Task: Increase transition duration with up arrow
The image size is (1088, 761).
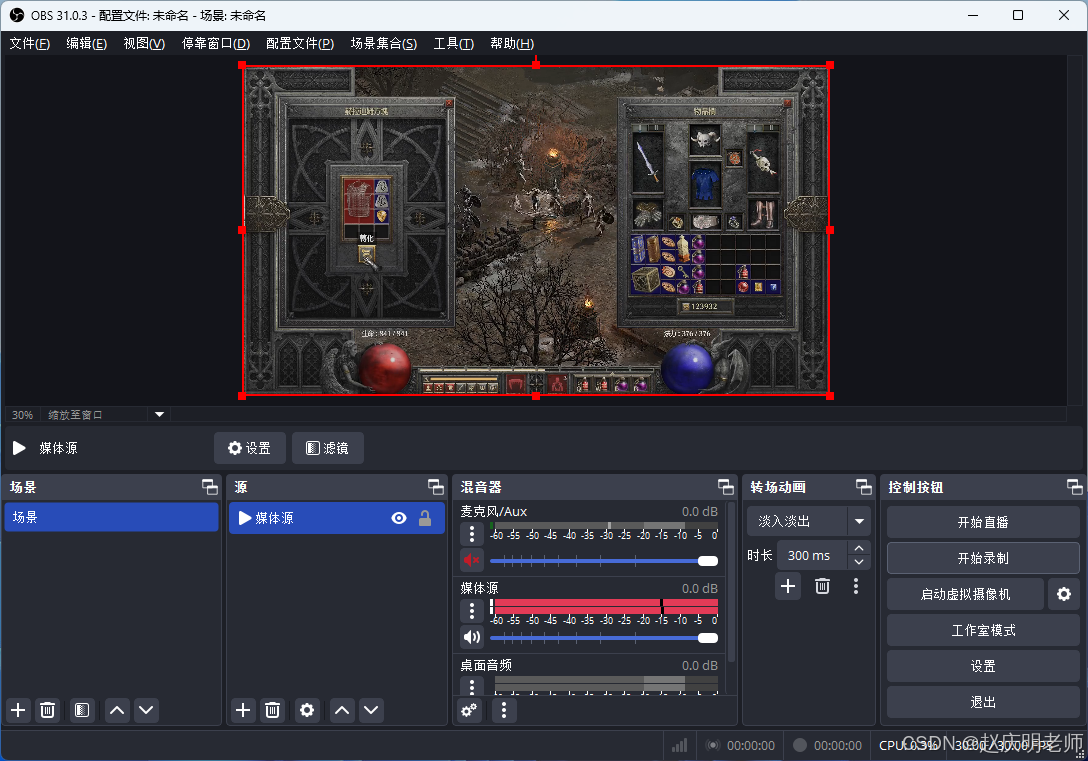Action: (x=859, y=548)
